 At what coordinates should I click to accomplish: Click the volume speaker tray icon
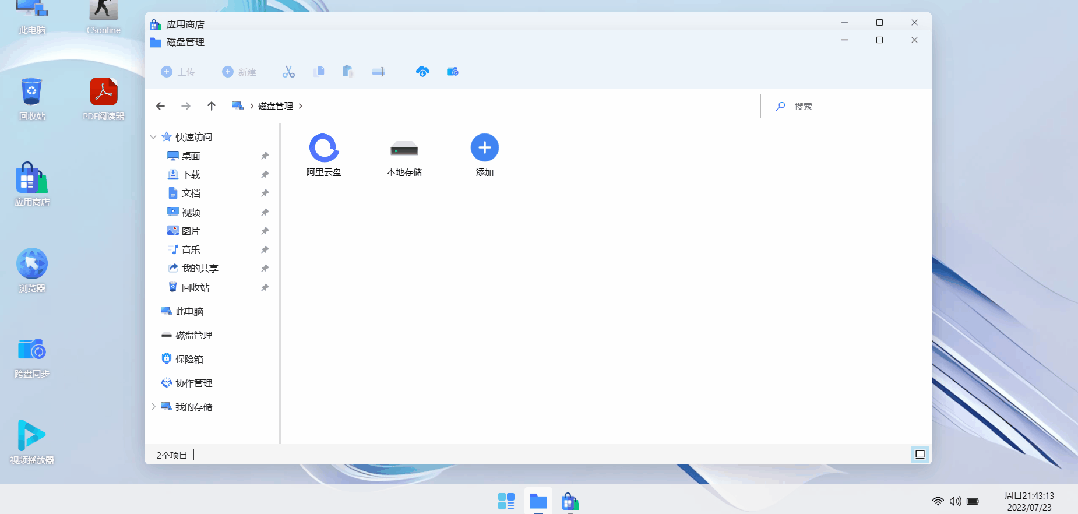pos(955,501)
